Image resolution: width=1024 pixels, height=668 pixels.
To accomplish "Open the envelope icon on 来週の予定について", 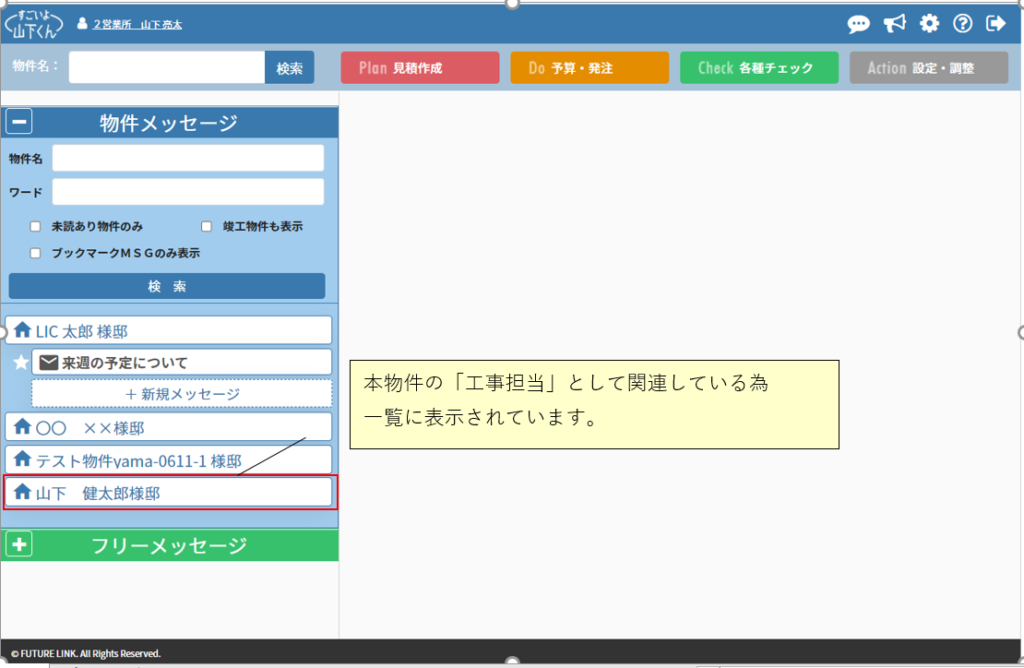I will pos(48,361).
